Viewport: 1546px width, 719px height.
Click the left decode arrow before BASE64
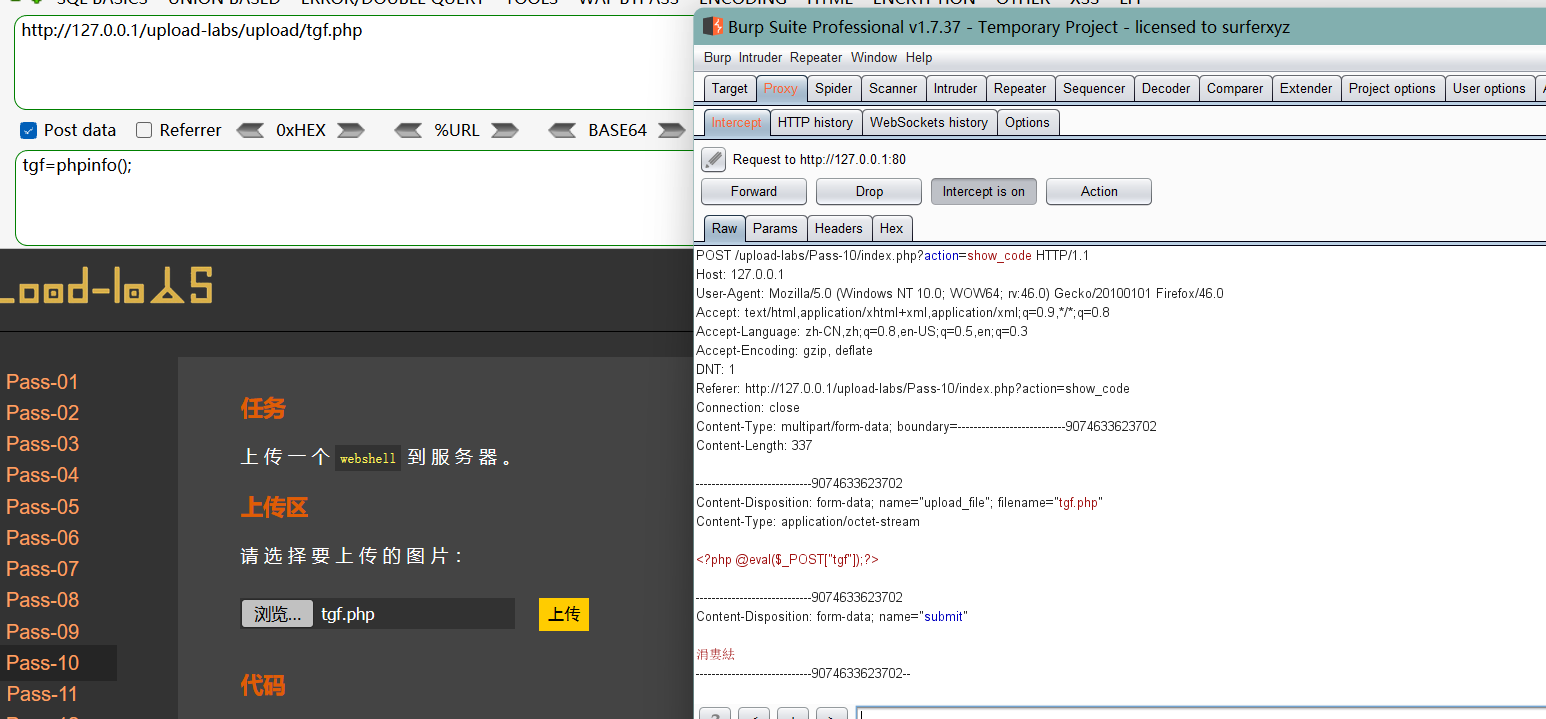(562, 130)
